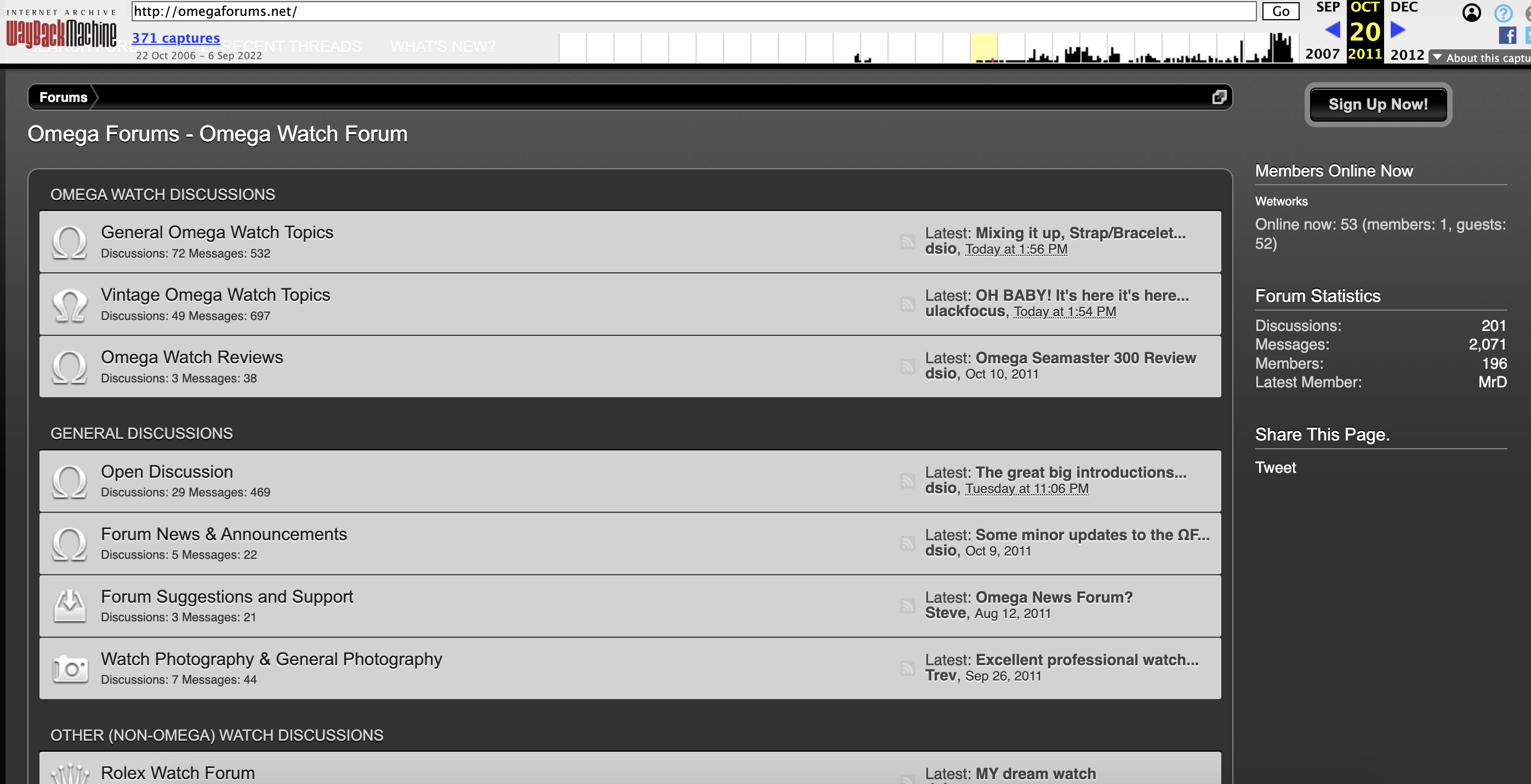This screenshot has height=784, width=1531.
Task: Open Wayback Machine help question mark icon
Action: click(x=1502, y=13)
